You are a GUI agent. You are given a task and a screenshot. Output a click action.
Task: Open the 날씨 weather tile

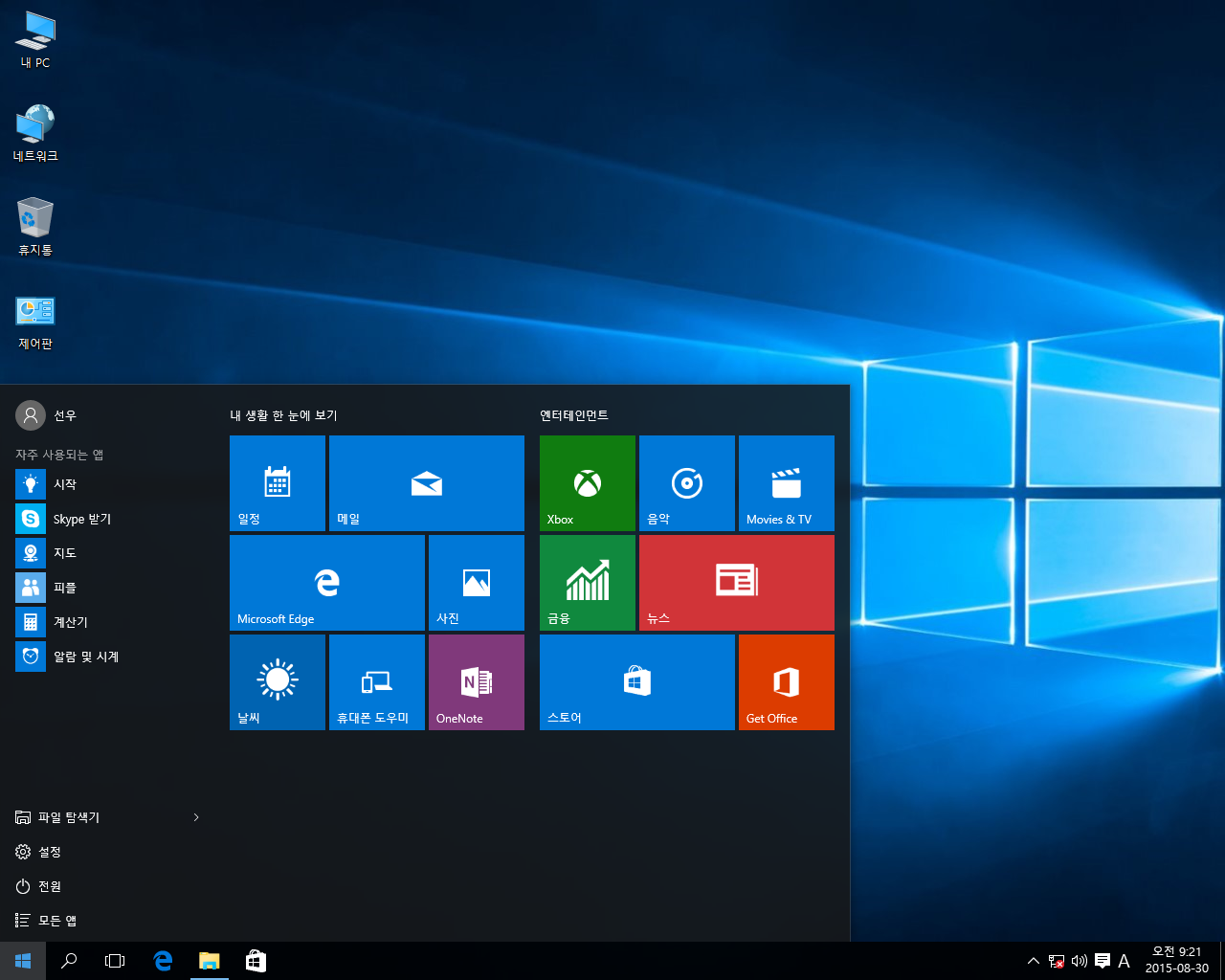click(x=278, y=682)
